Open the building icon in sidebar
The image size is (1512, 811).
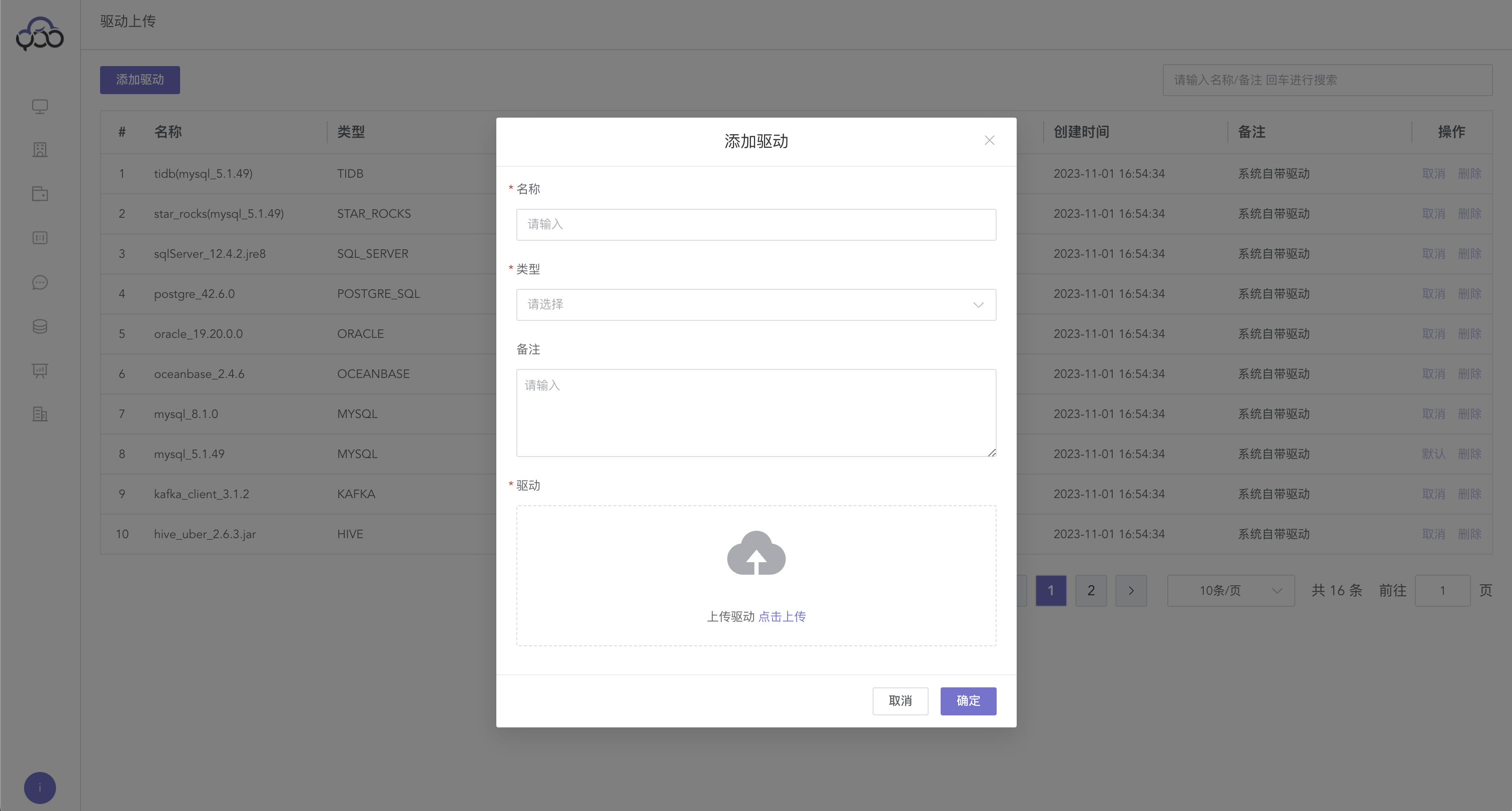[x=40, y=150]
